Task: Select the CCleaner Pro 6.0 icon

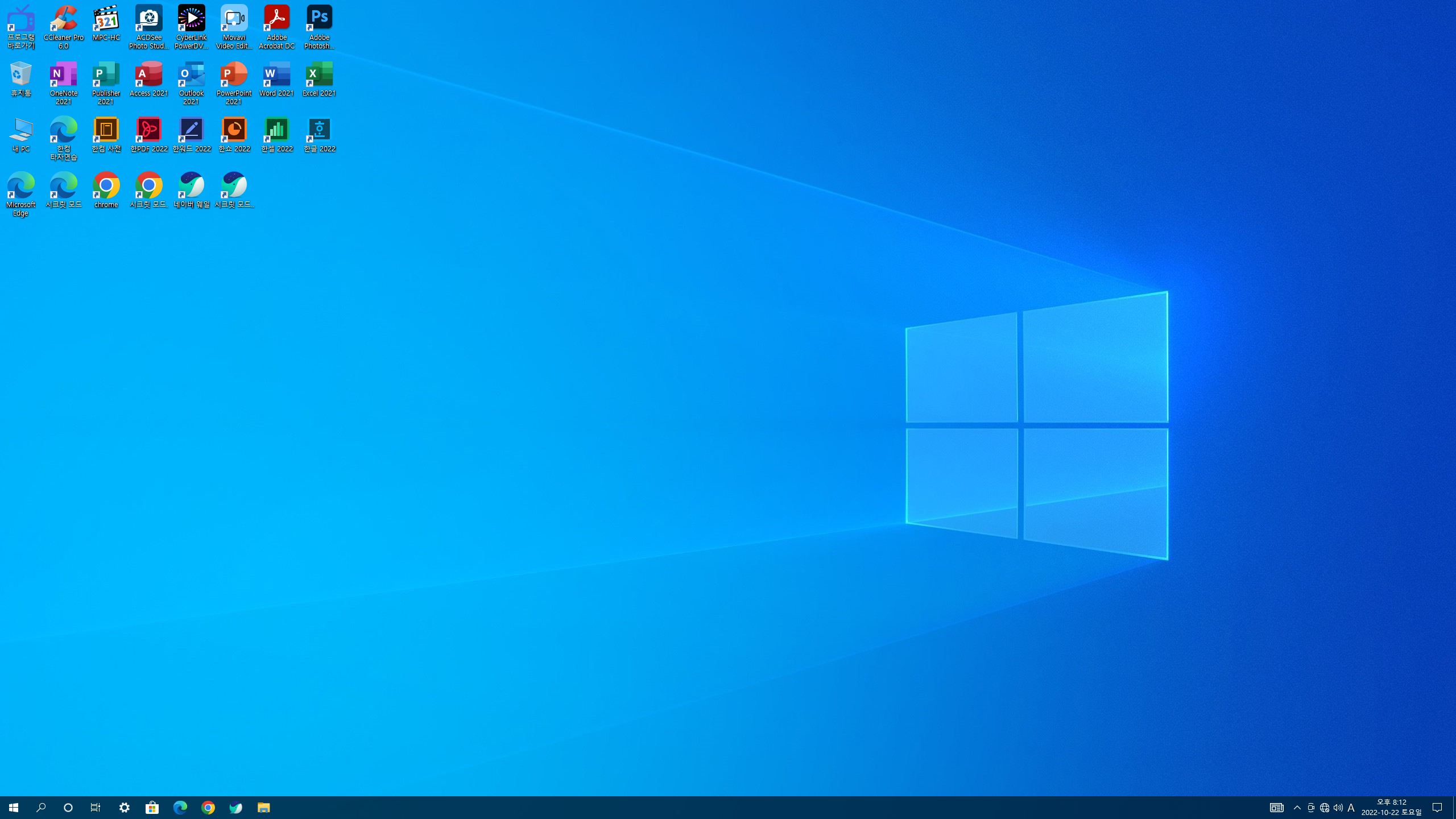Action: pos(63,26)
